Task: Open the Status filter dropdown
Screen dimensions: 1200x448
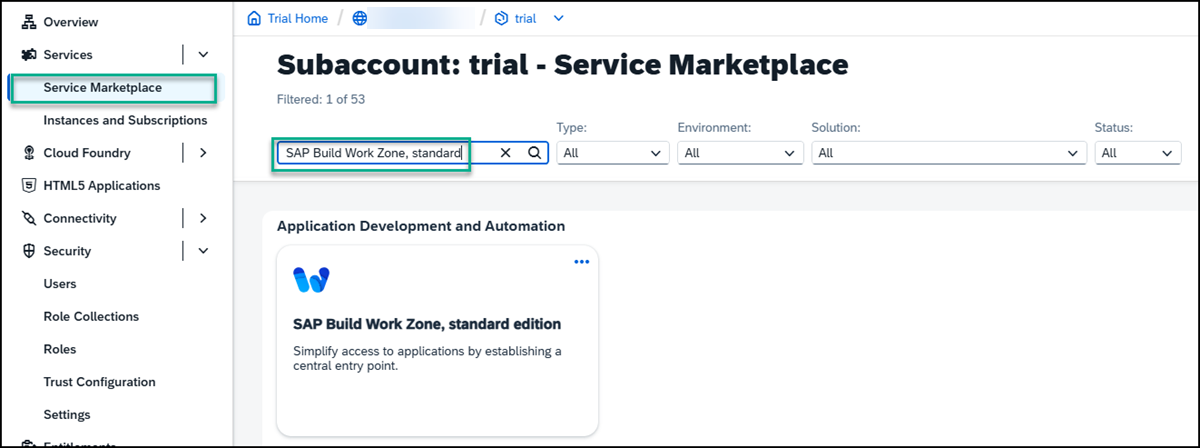Action: tap(1138, 153)
